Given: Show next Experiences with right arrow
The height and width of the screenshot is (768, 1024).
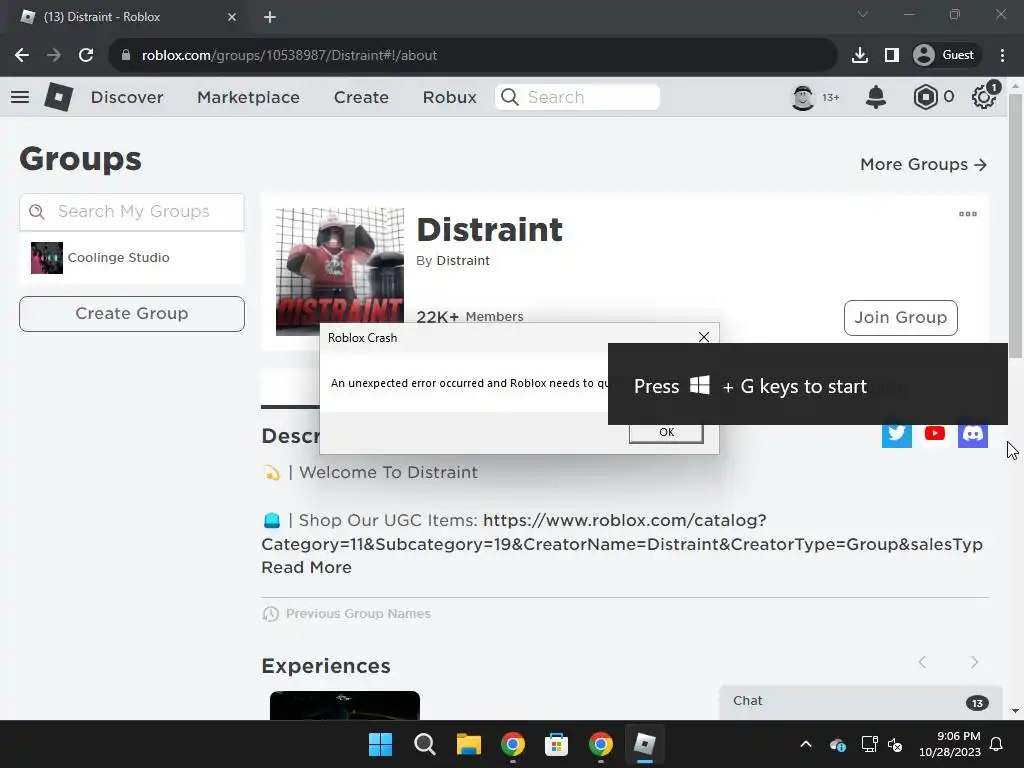Looking at the screenshot, I should [x=974, y=662].
